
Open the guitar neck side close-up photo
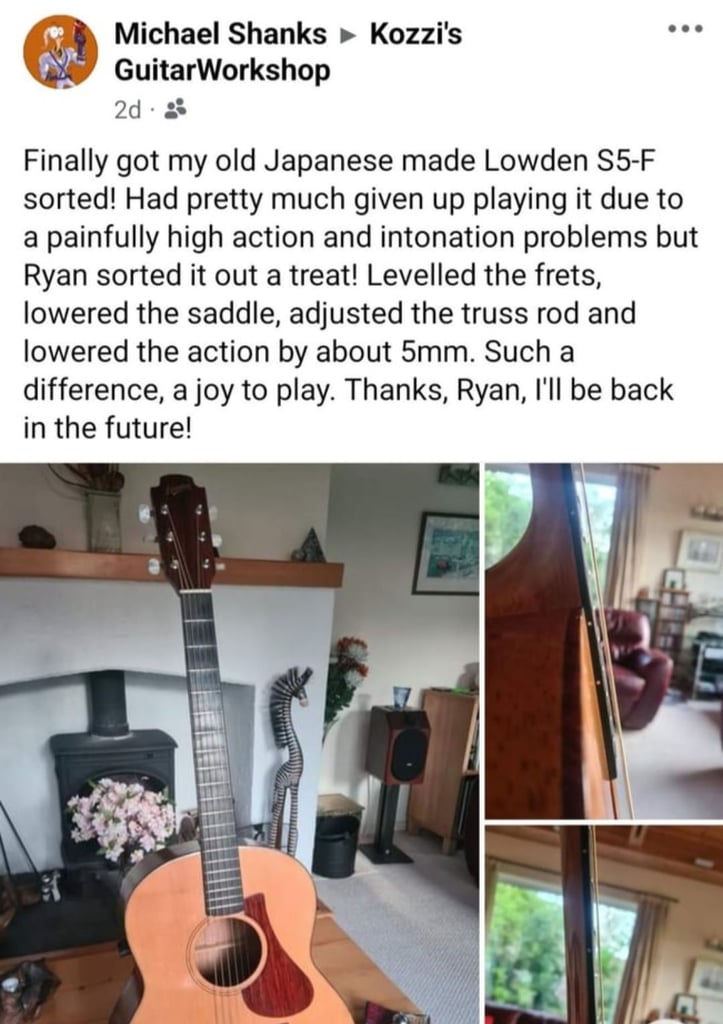click(x=604, y=641)
